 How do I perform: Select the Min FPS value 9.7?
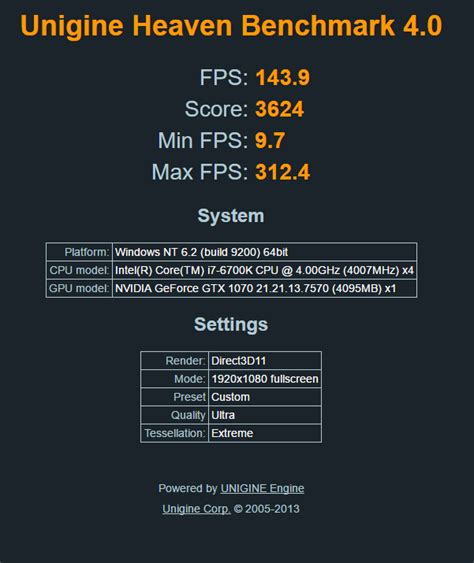270,140
